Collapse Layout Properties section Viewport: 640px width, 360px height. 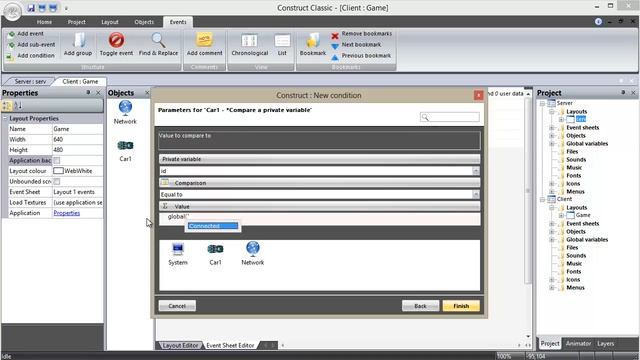tap(5, 118)
